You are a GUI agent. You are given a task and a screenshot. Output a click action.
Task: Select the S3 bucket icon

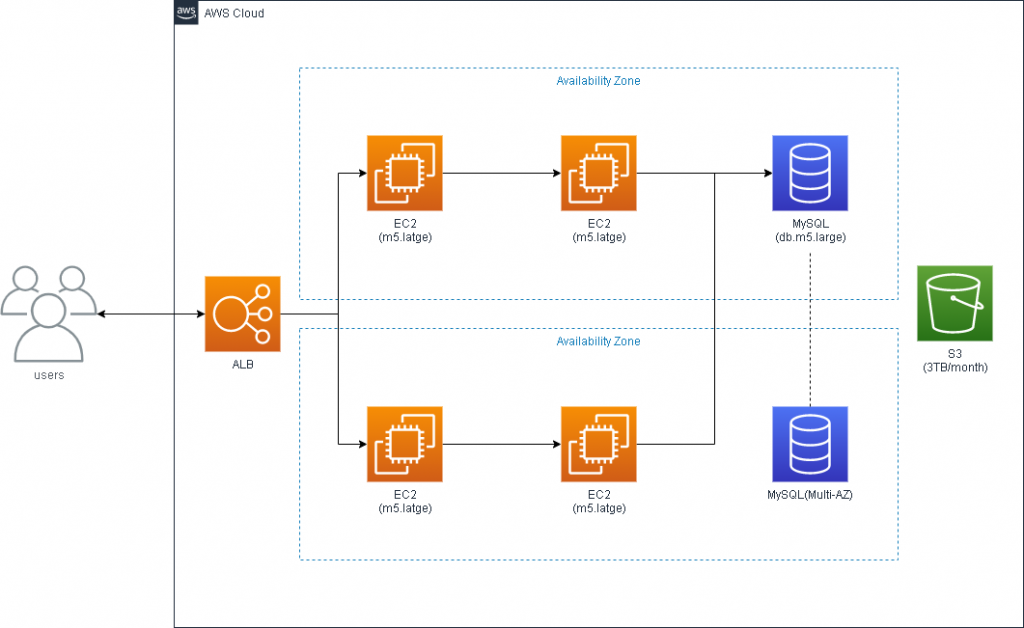(x=955, y=304)
